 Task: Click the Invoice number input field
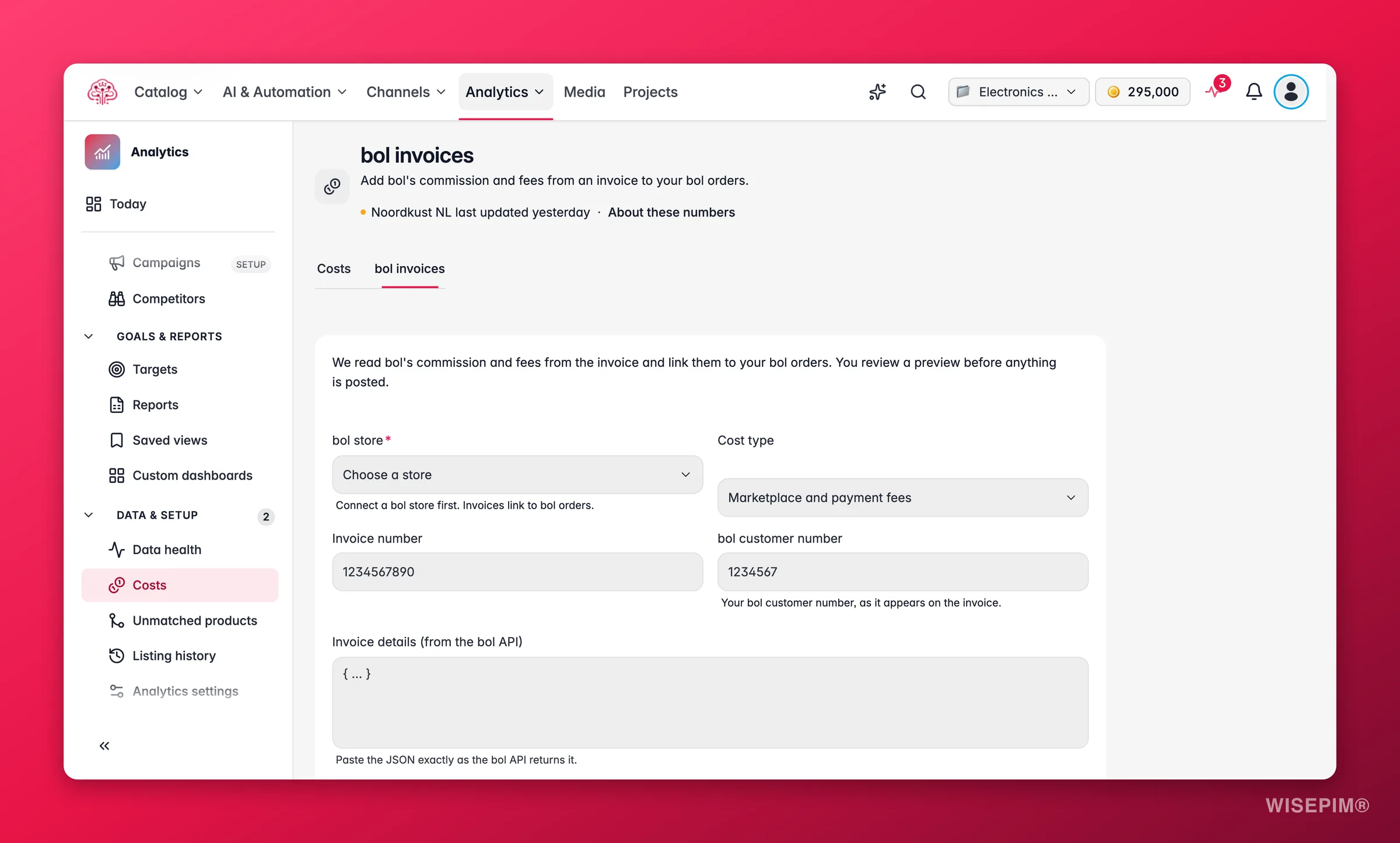tap(517, 572)
